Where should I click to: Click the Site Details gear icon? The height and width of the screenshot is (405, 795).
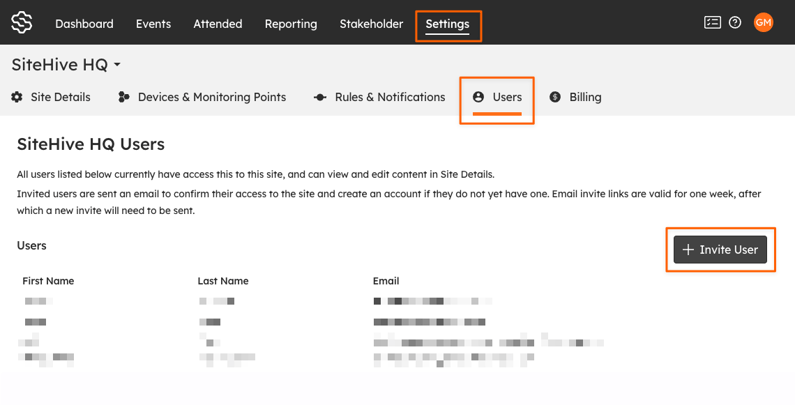pyautogui.click(x=17, y=97)
